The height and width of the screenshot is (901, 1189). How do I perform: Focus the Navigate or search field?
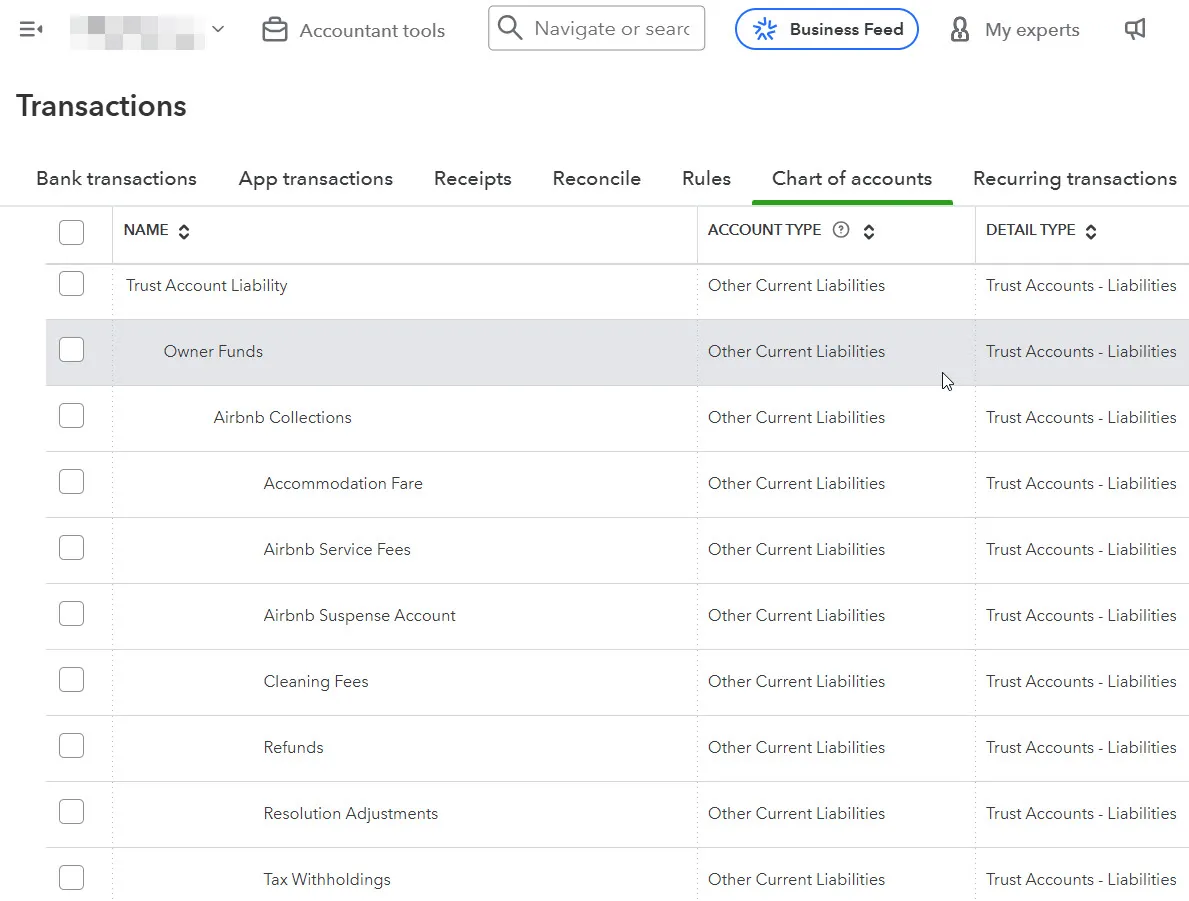612,29
